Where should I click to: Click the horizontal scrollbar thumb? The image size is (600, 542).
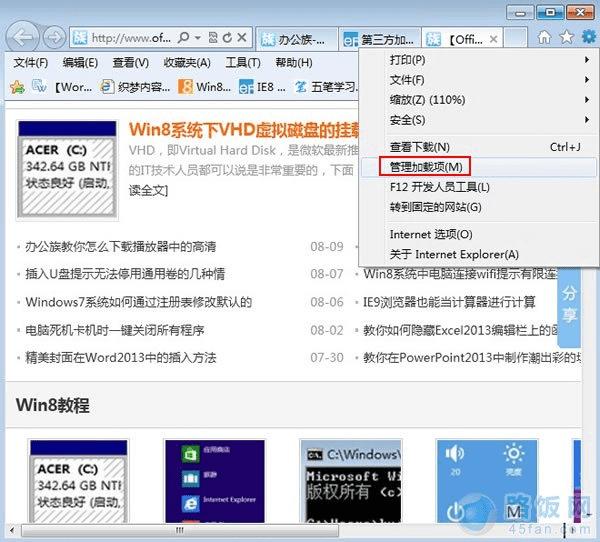tap(180, 531)
